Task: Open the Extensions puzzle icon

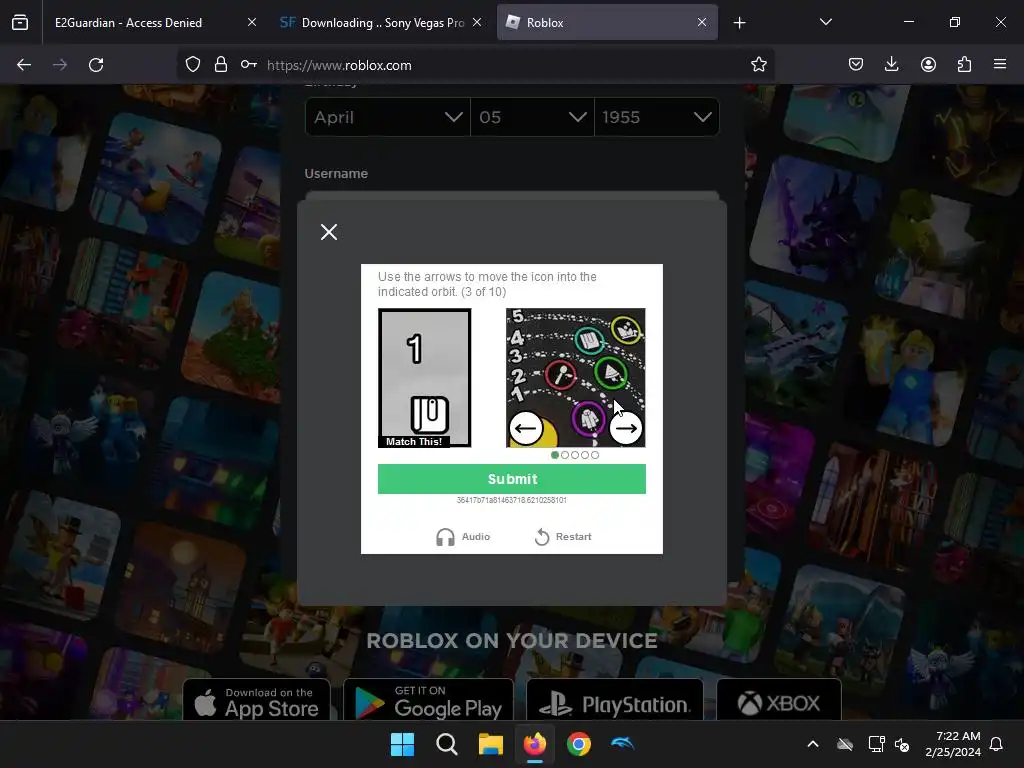Action: coord(964,64)
